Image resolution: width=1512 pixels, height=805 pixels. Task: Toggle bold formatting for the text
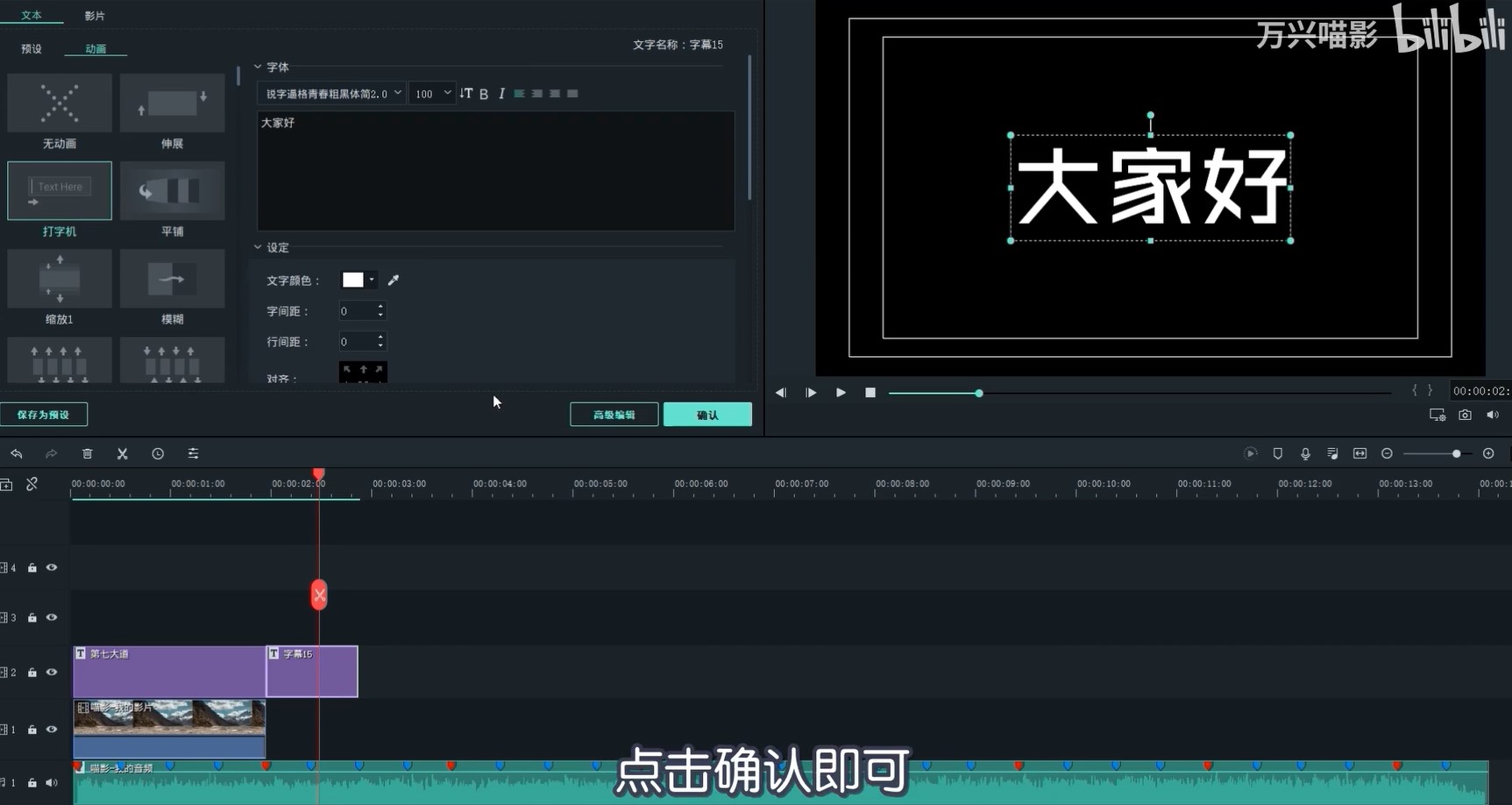point(484,93)
